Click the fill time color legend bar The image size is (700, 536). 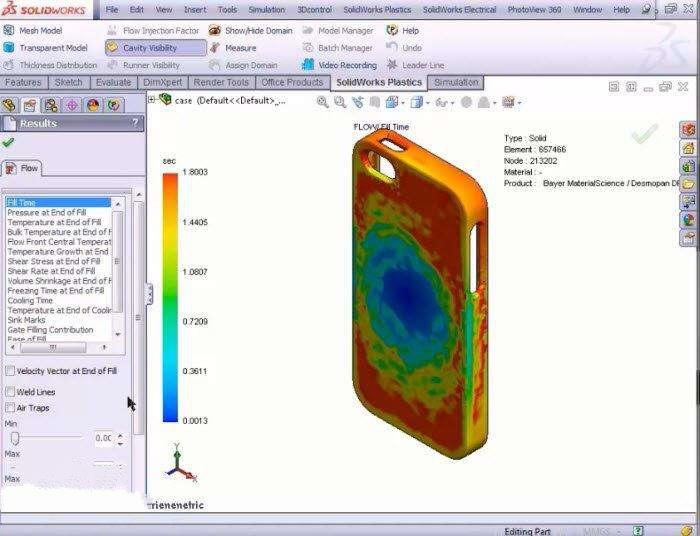(x=170, y=297)
